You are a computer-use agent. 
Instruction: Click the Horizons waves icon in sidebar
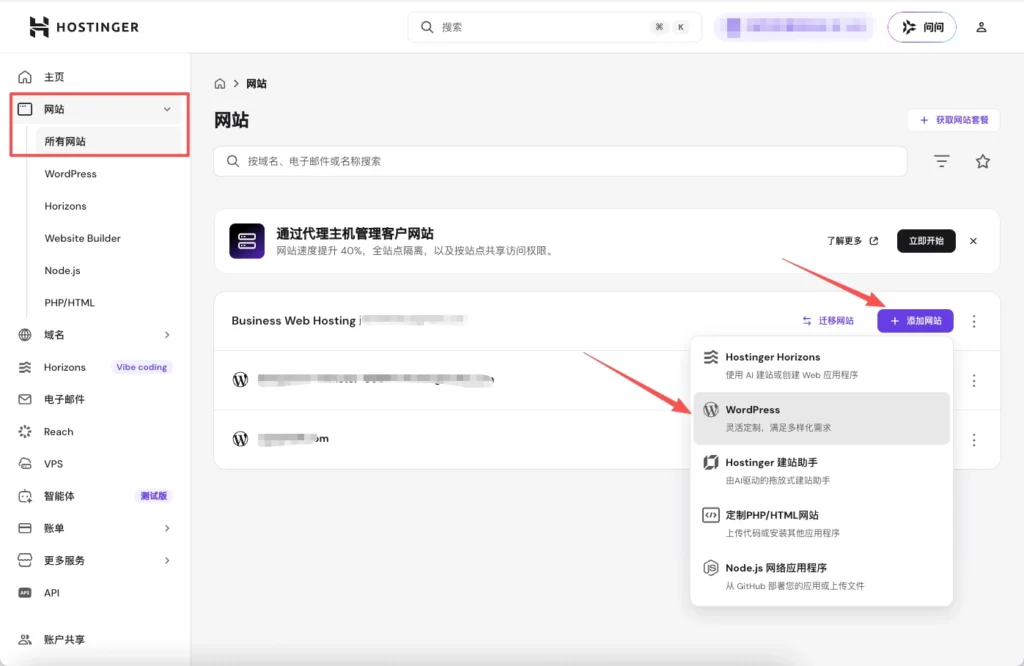click(x=25, y=367)
